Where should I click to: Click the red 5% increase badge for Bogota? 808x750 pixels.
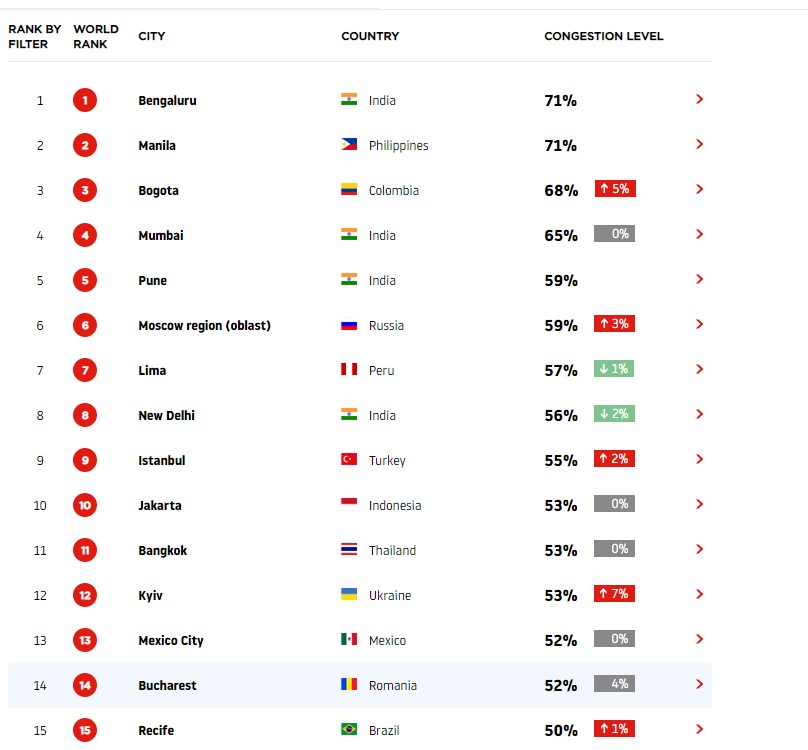pos(615,189)
